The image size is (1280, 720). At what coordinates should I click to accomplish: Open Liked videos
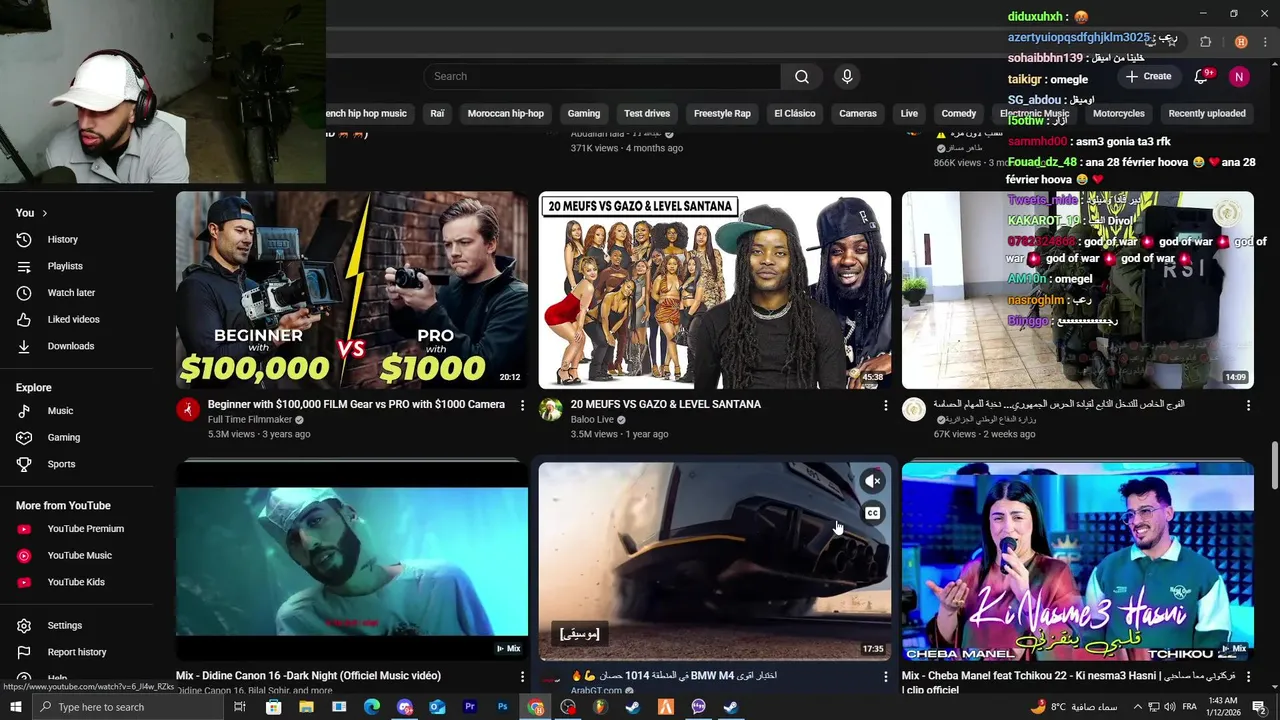coord(73,319)
